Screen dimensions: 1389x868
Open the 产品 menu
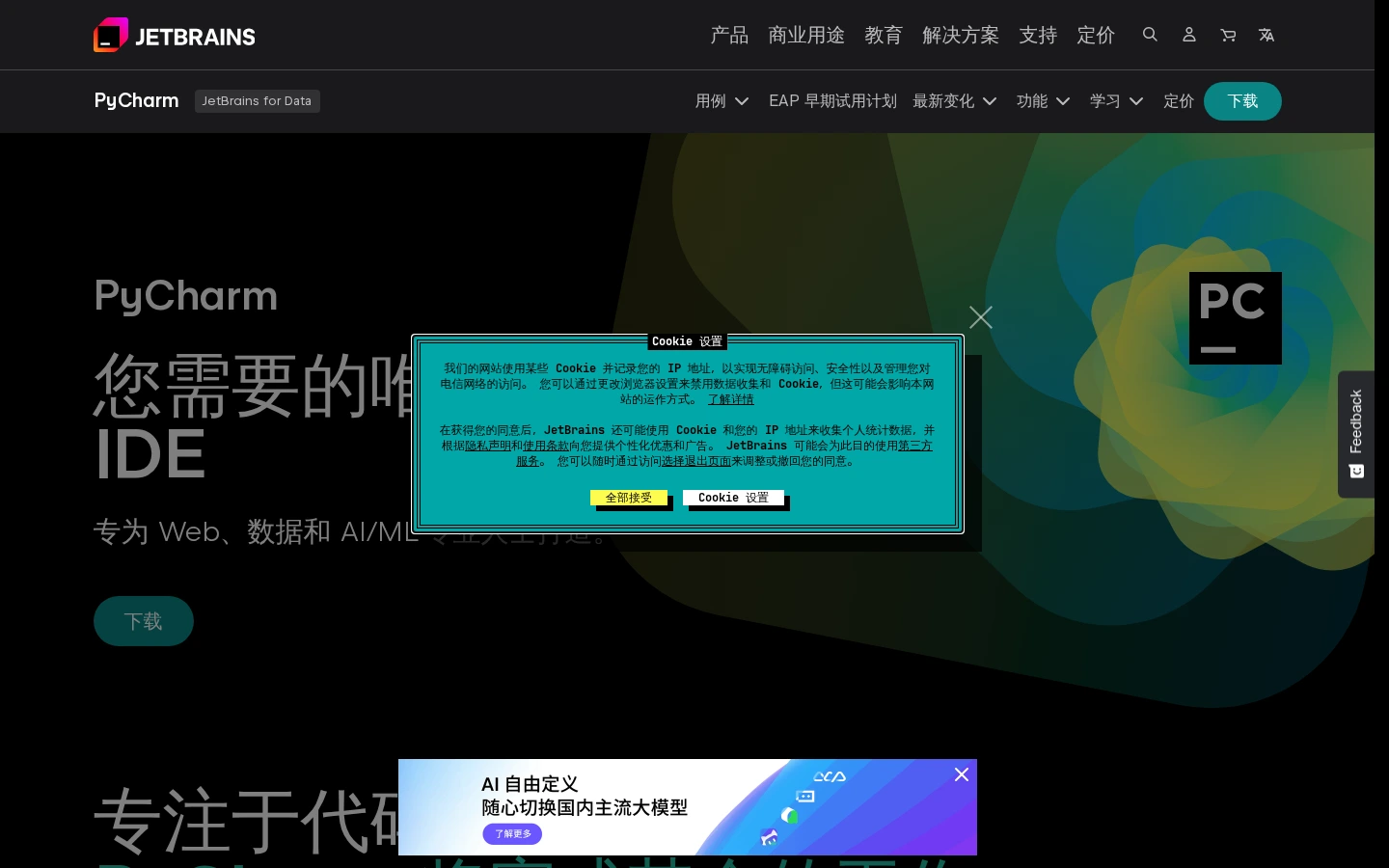(x=729, y=35)
